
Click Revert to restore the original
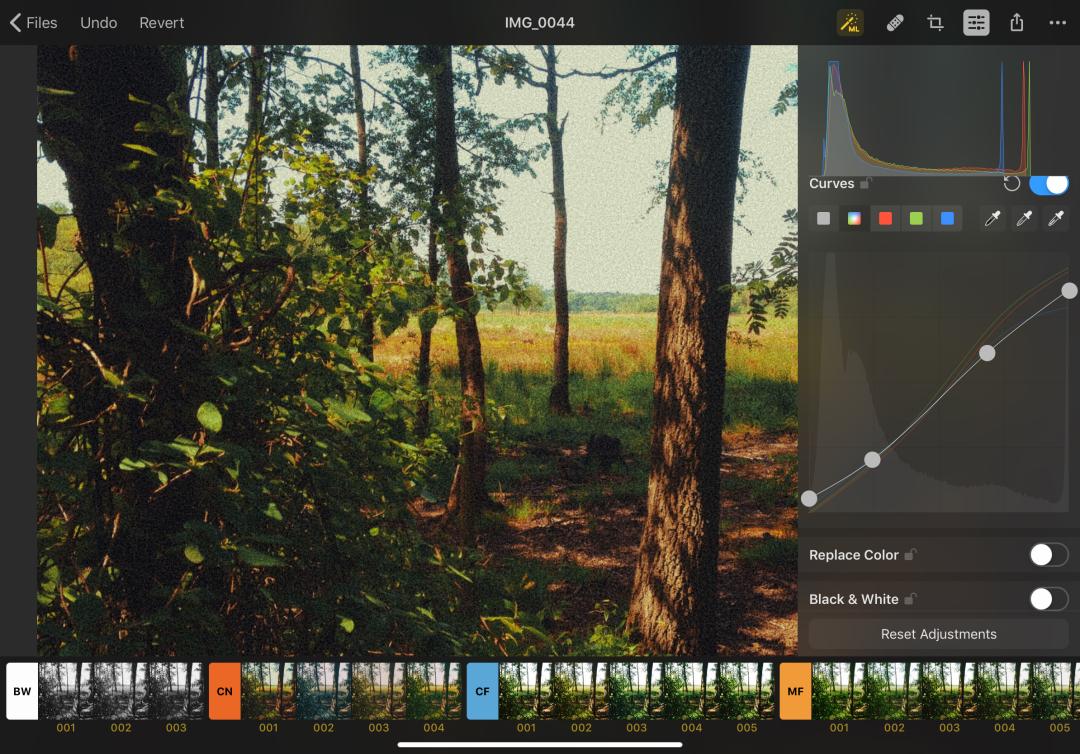pyautogui.click(x=161, y=23)
